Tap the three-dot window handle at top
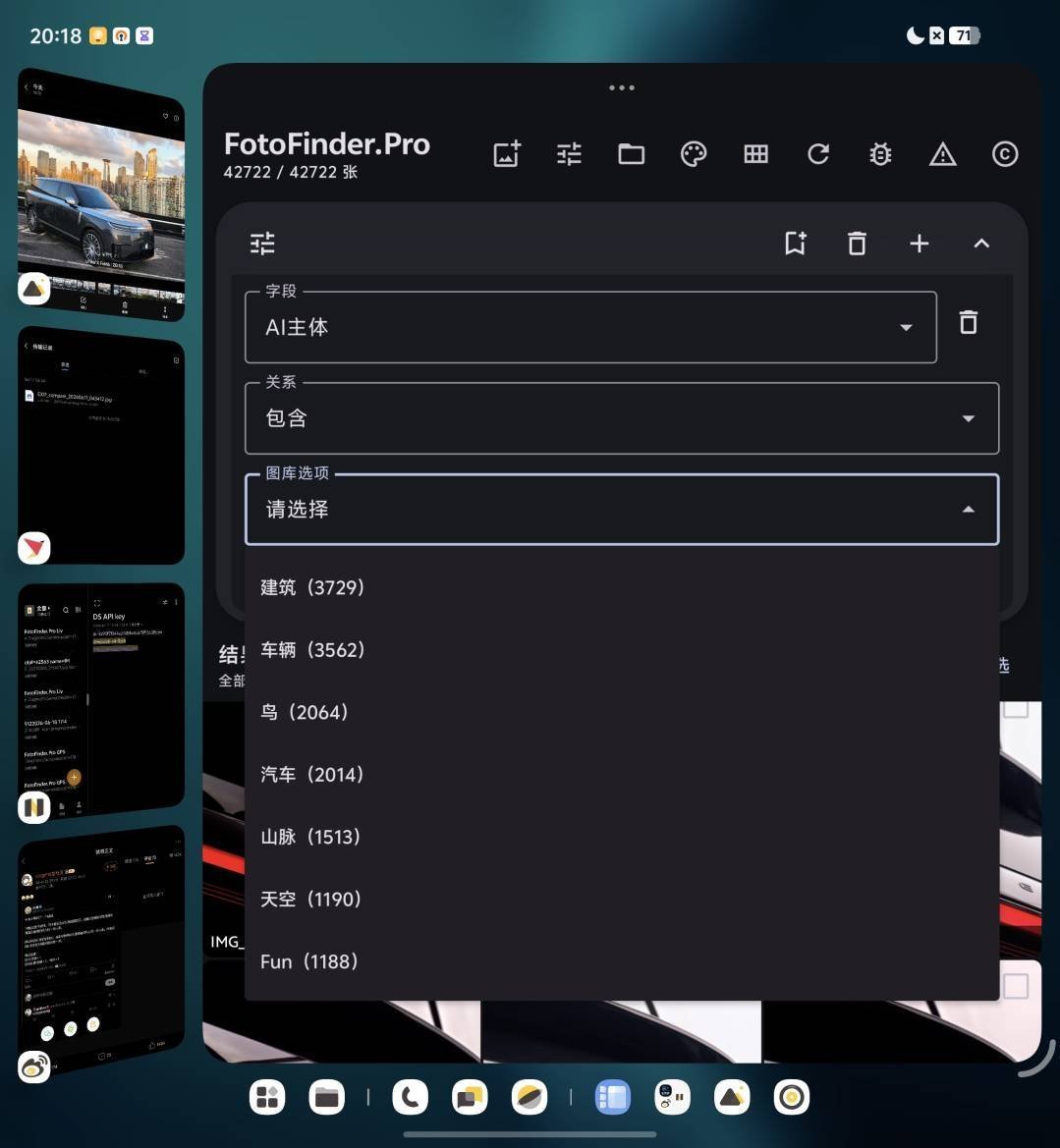This screenshot has width=1060, height=1148. pos(622,87)
